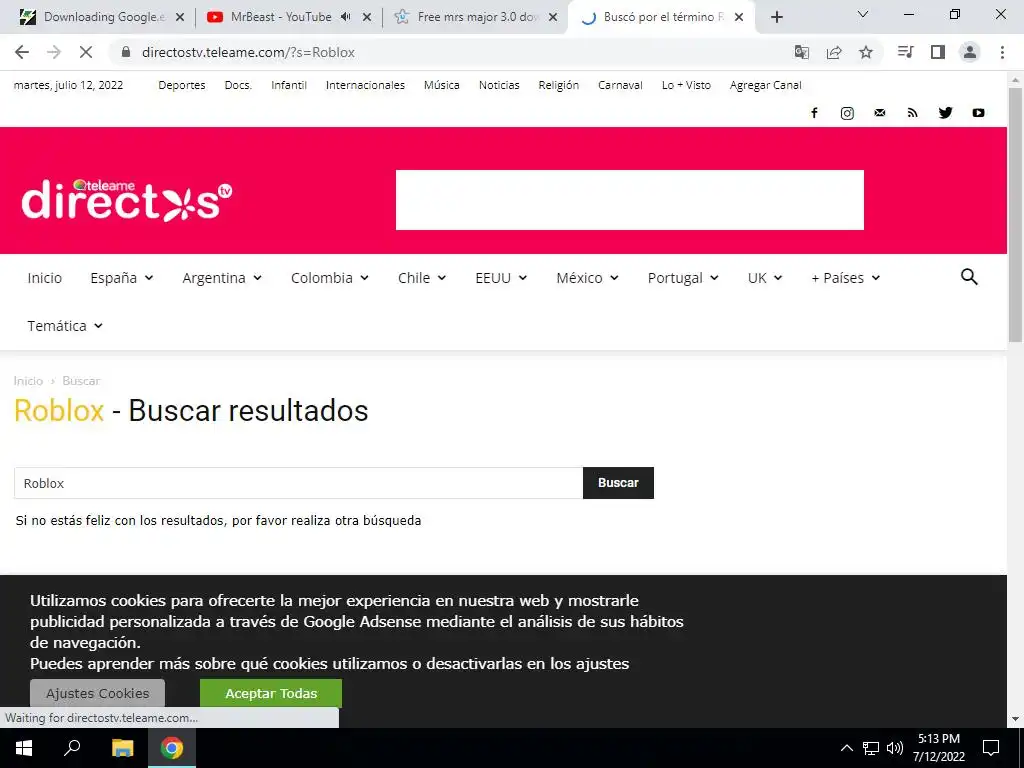Viewport: 1024px width, 768px height.
Task: Open File Explorer from taskbar
Action: pos(122,748)
